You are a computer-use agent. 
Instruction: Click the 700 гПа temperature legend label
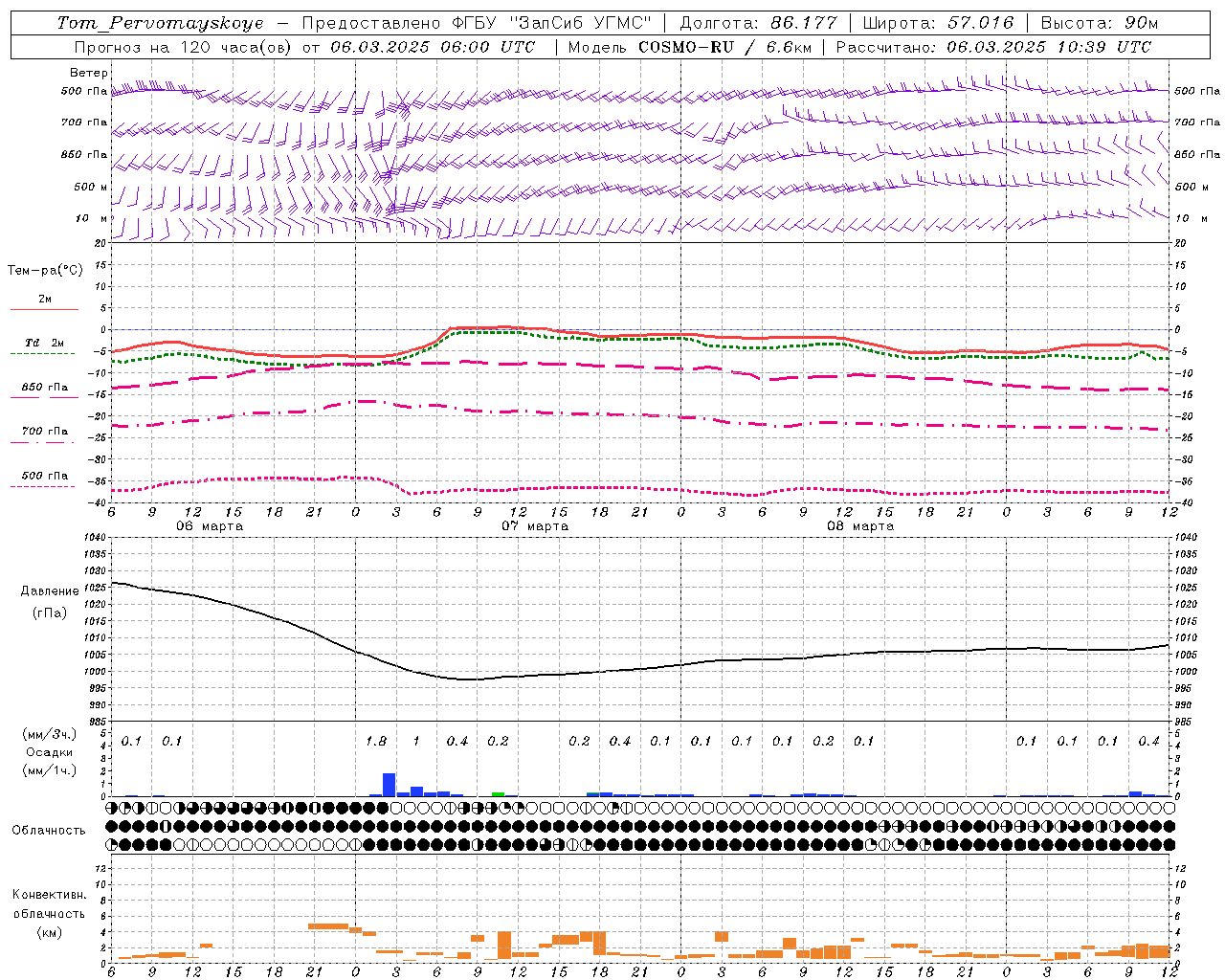(x=45, y=432)
